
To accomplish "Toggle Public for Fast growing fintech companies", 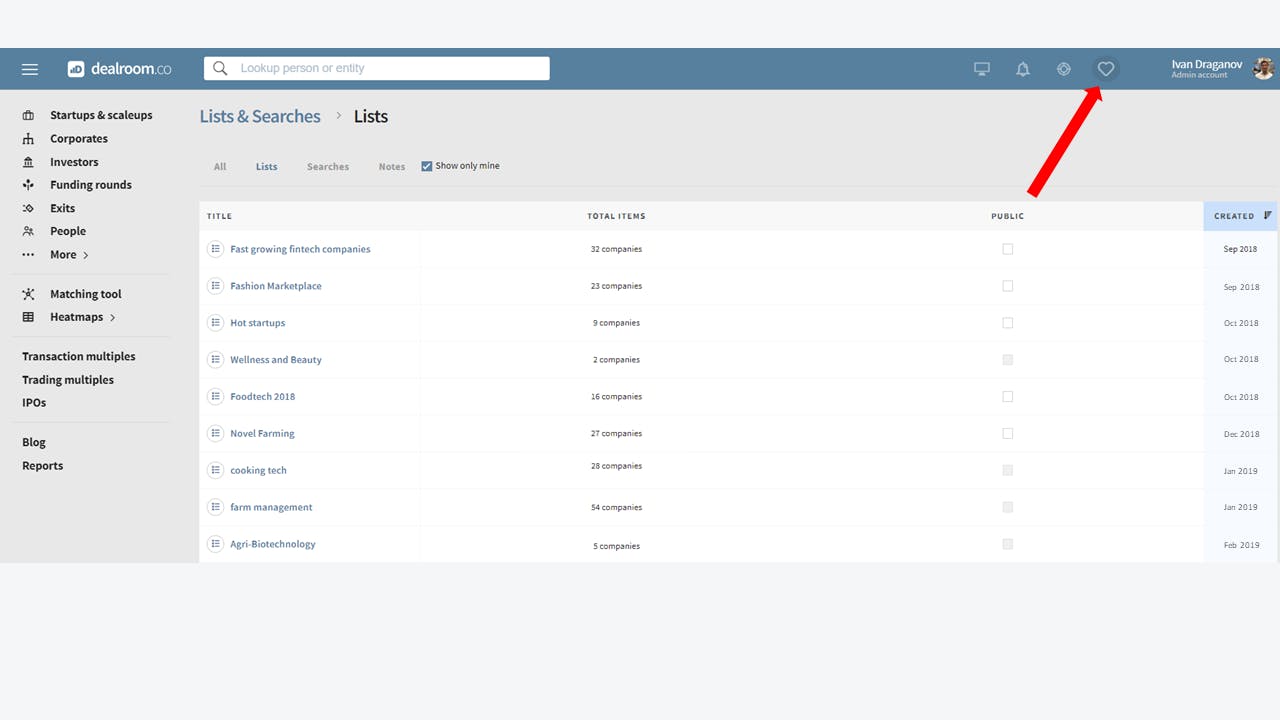I will tap(1007, 249).
